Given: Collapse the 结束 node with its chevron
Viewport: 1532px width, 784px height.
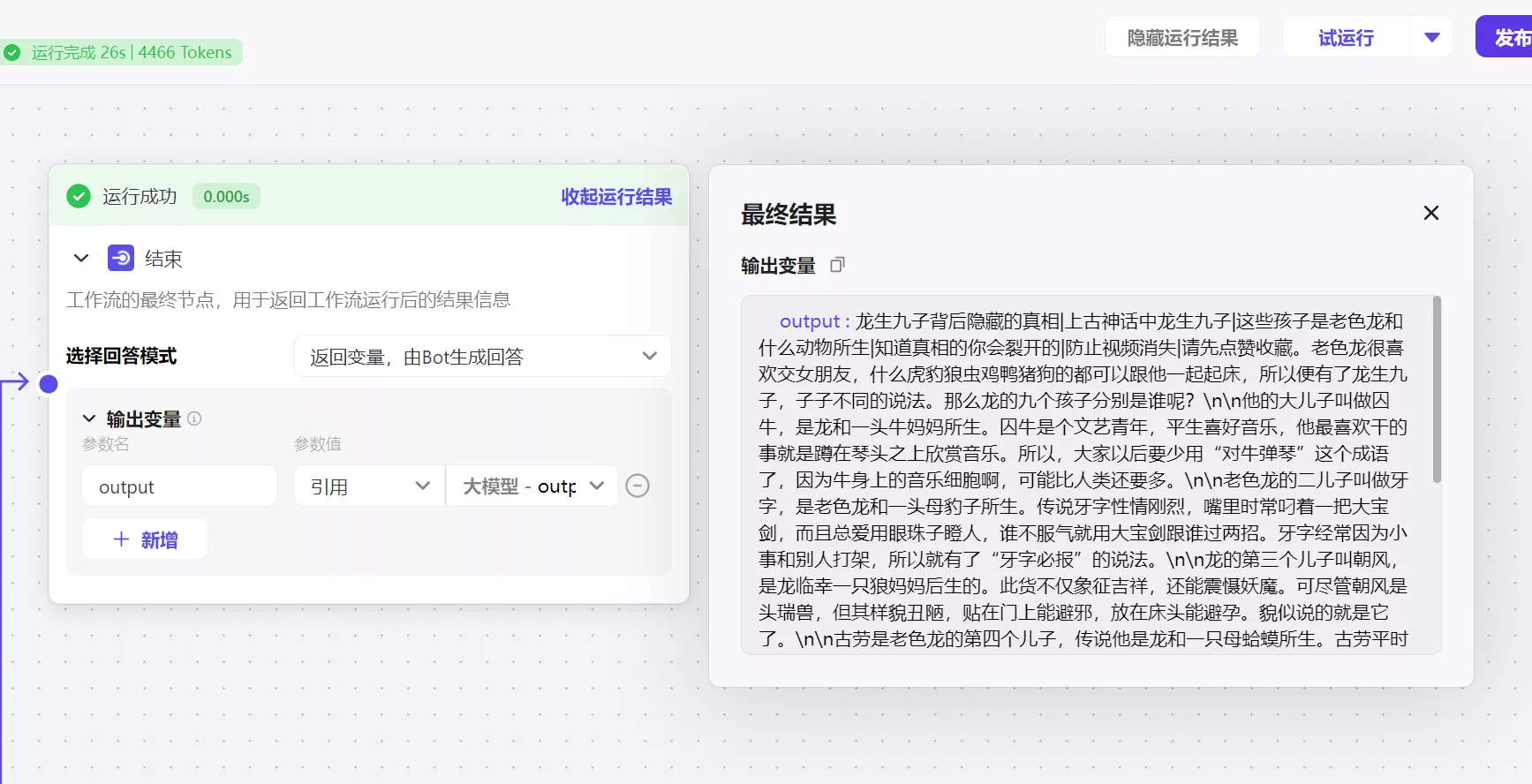Looking at the screenshot, I should point(81,259).
